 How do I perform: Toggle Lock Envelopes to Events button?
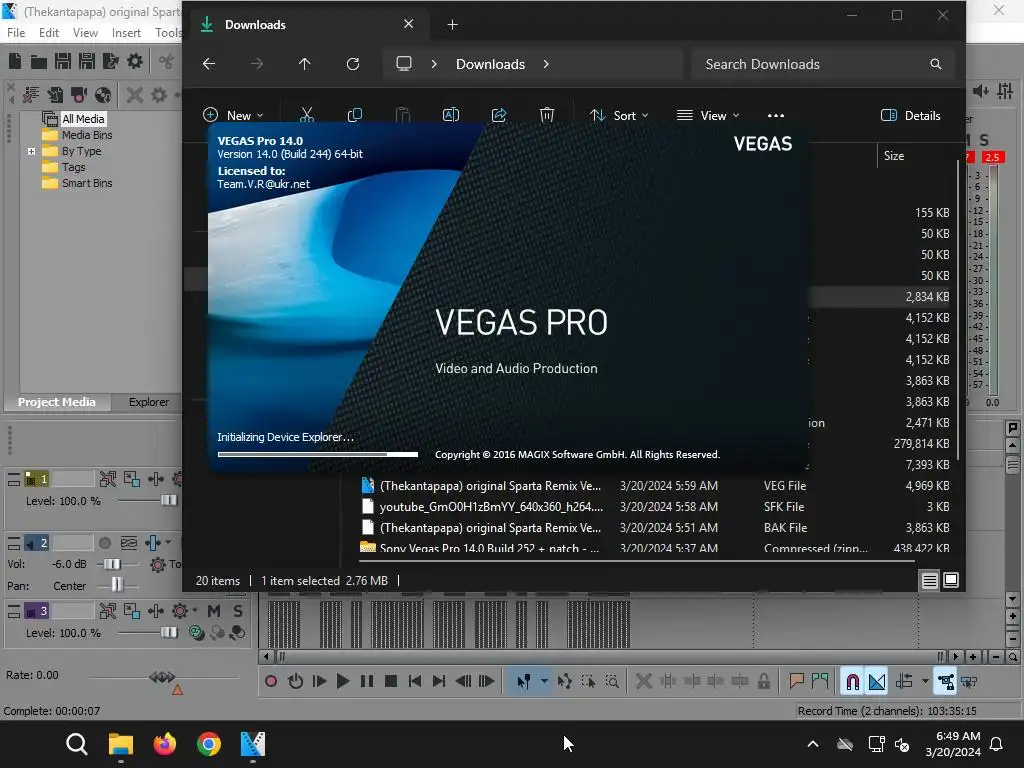(x=946, y=682)
